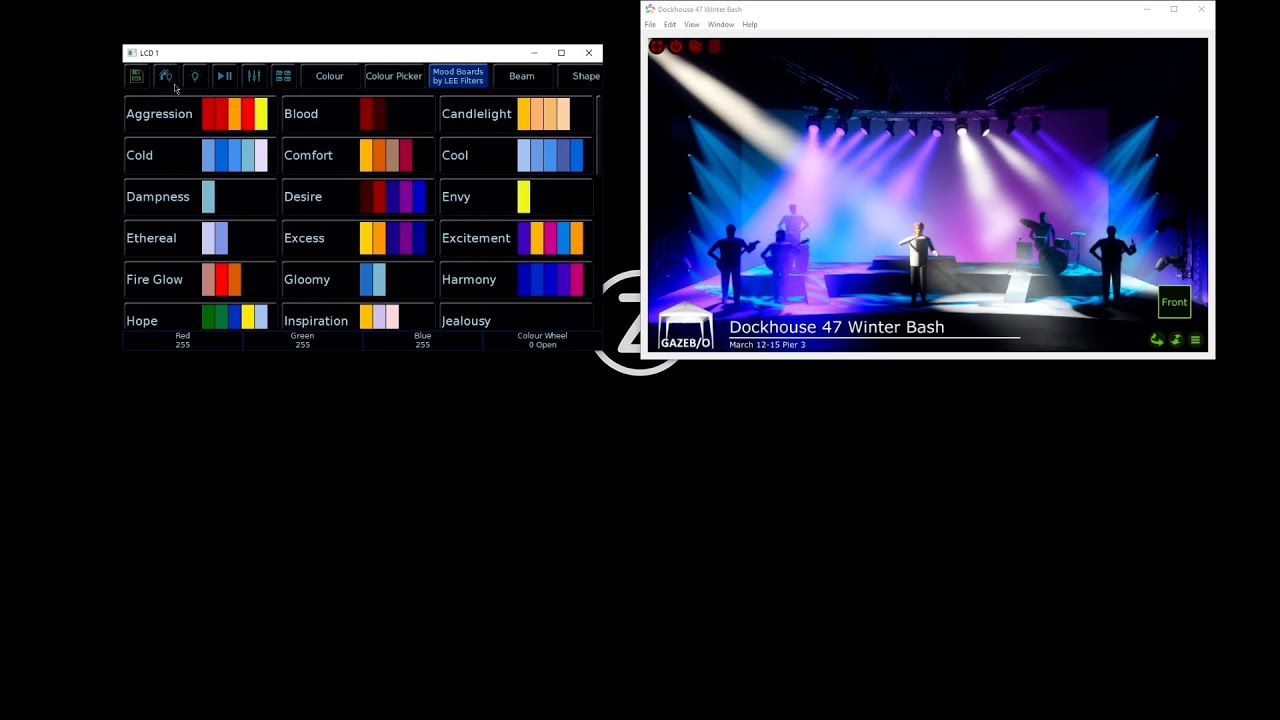Click the Blue 255 encoder value
1280x720 pixels.
pyautogui.click(x=423, y=340)
